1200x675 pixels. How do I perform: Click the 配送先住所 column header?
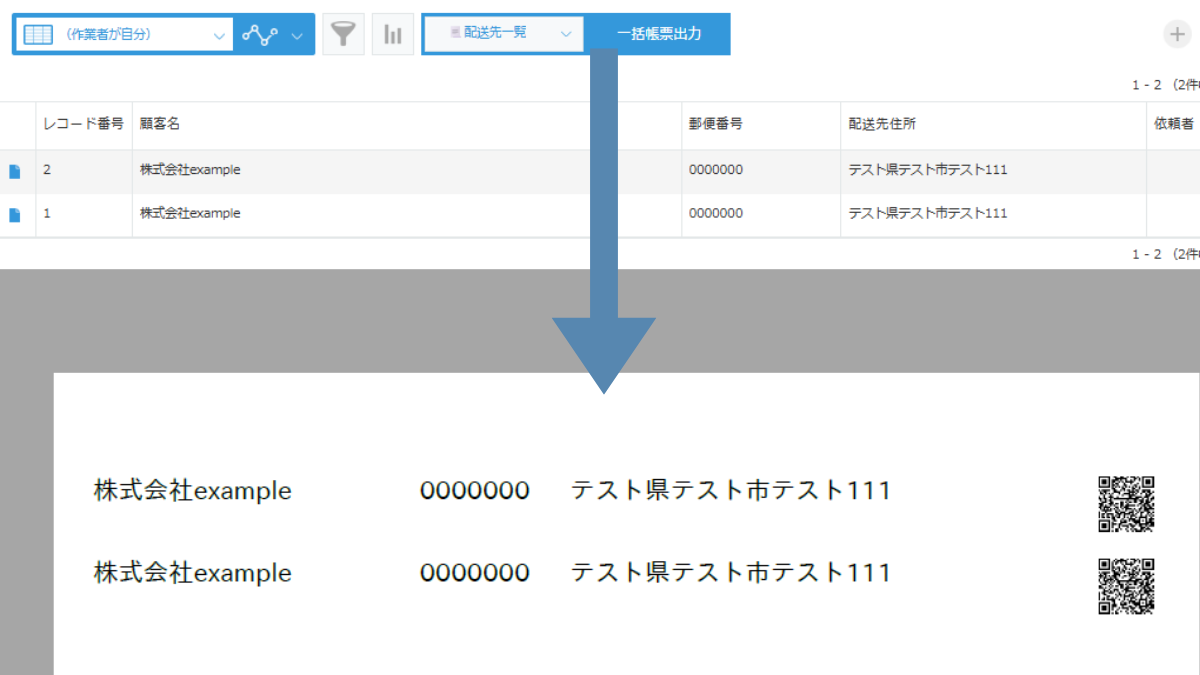[x=881, y=125]
